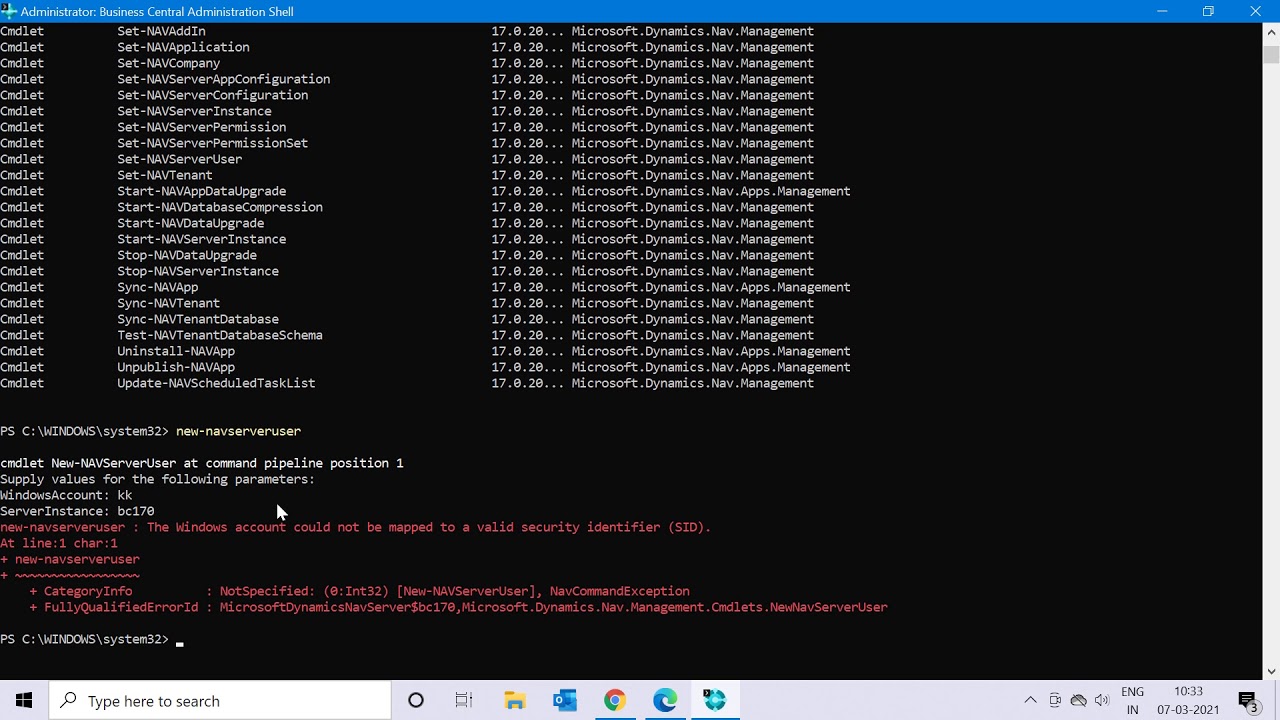
Task: Click the Sync-NAVTenant cmdlet text
Action: (168, 303)
